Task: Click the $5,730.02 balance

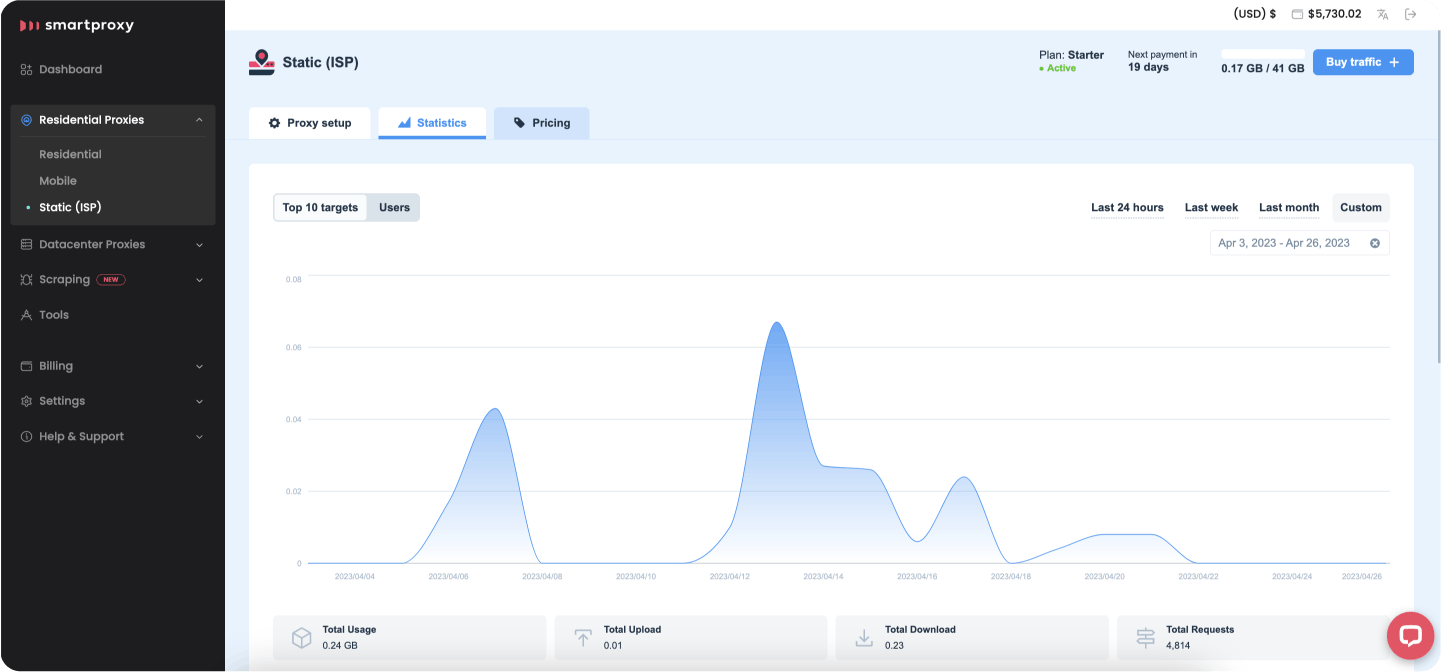Action: point(1334,14)
